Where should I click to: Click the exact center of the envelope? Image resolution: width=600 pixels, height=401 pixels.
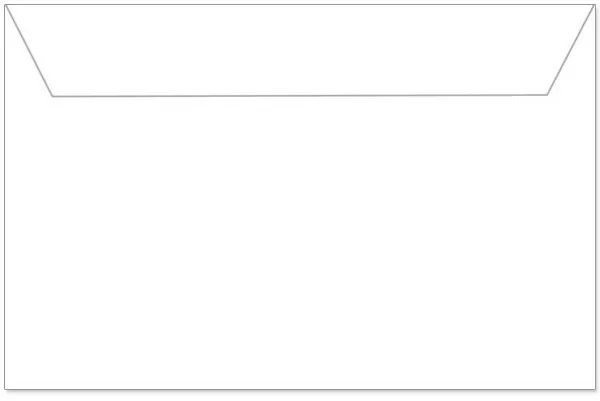coord(300,197)
